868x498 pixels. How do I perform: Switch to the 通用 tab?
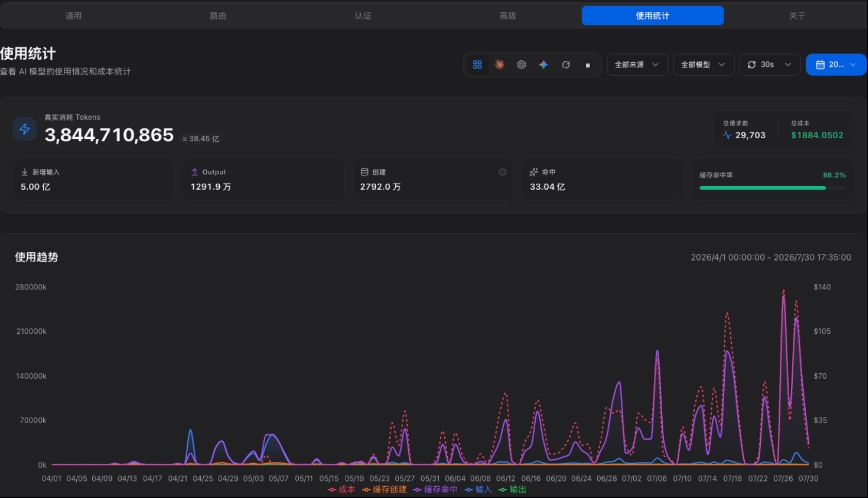coord(73,15)
